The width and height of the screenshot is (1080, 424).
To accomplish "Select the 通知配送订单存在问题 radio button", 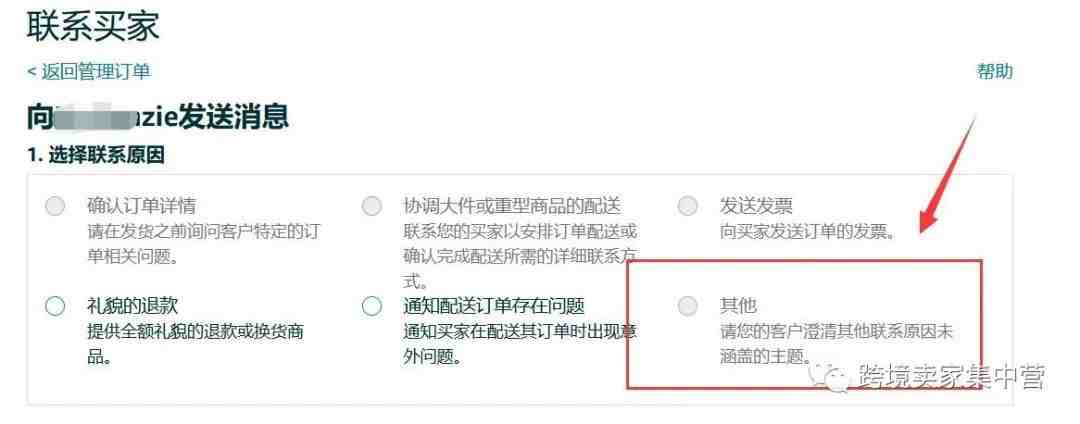I will coord(371,306).
